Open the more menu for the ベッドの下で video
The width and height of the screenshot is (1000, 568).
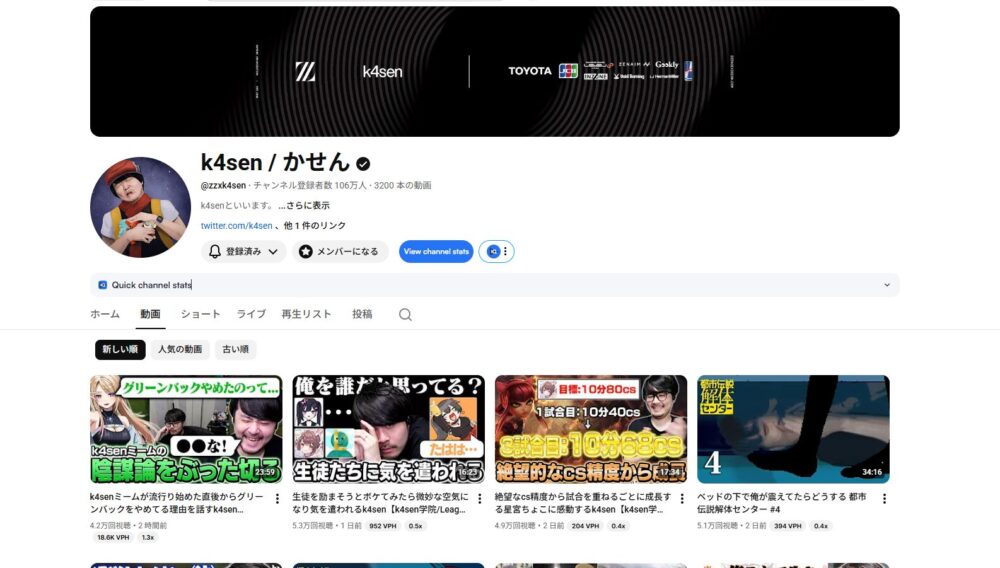click(x=884, y=499)
